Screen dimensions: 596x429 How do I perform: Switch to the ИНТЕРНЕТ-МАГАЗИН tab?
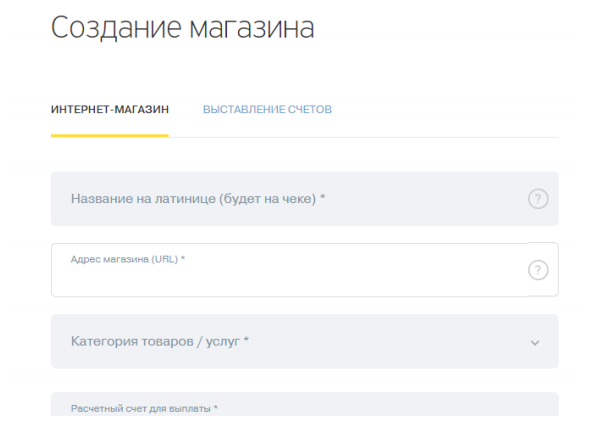click(x=109, y=109)
